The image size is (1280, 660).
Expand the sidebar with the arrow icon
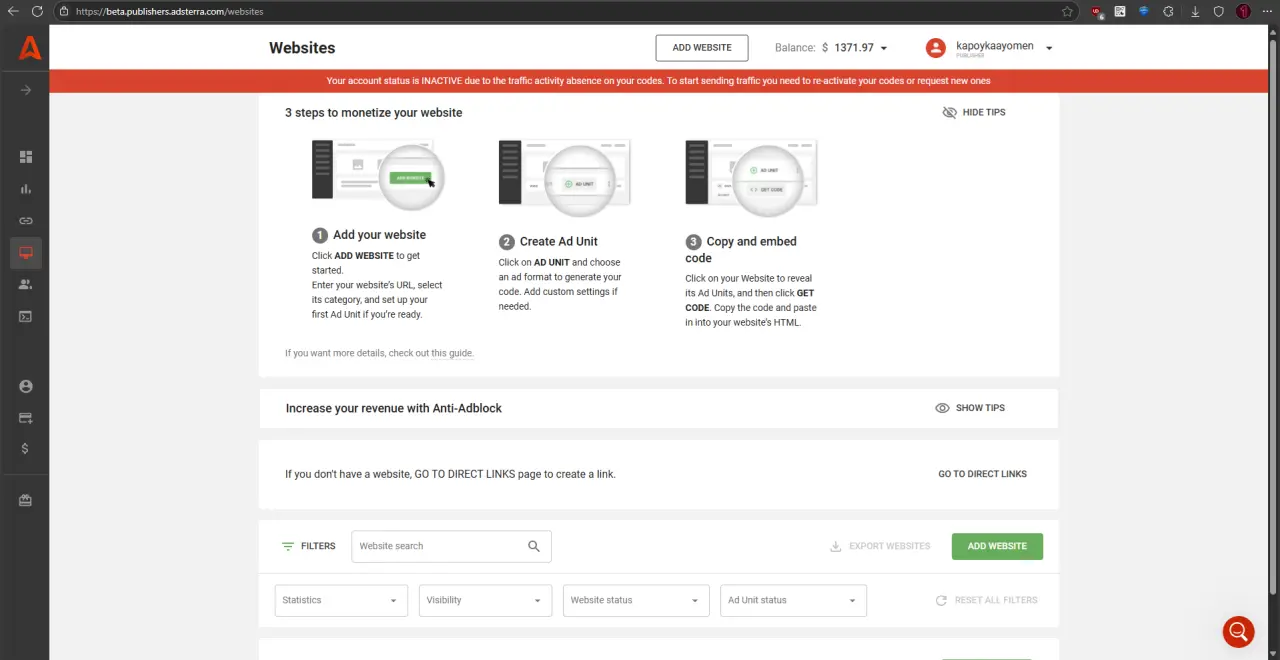pyautogui.click(x=26, y=90)
